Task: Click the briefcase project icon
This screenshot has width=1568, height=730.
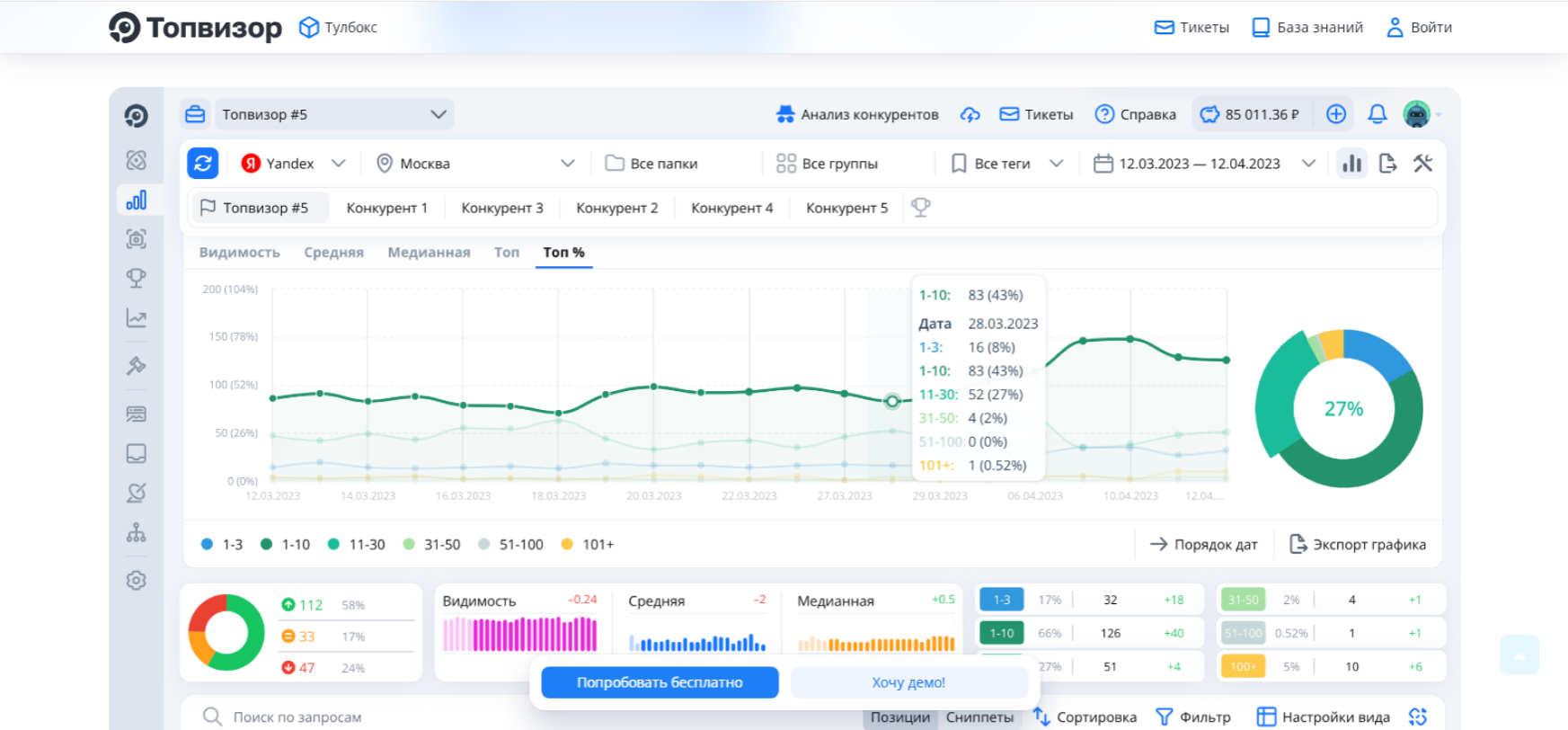Action: coord(195,114)
